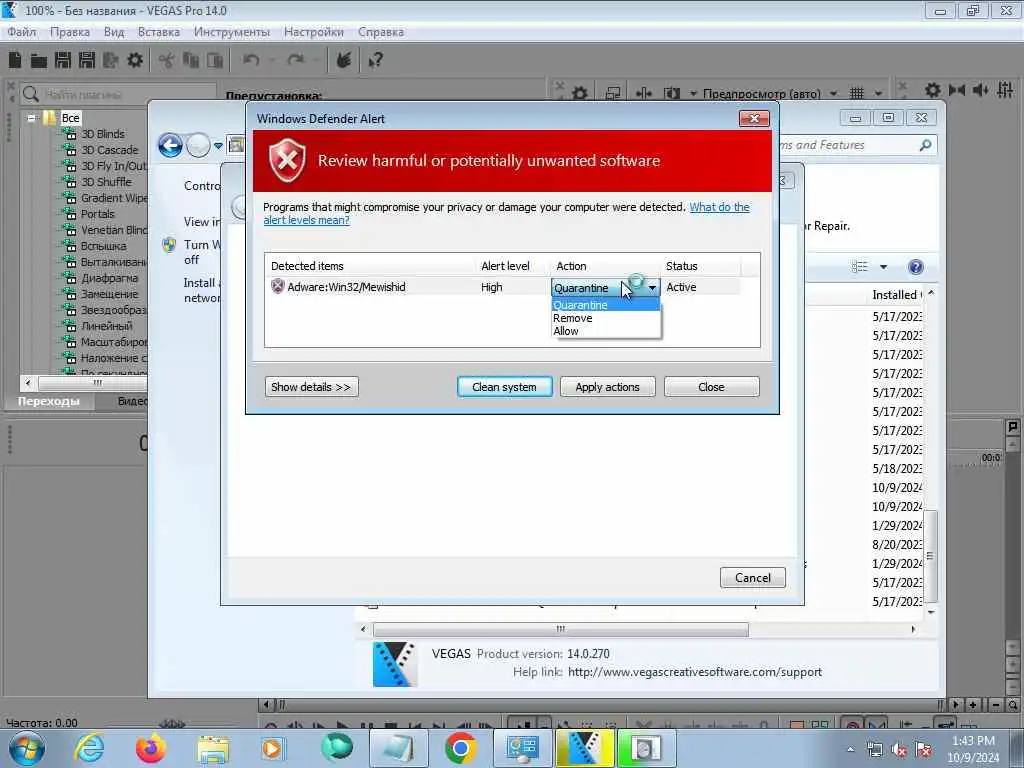
Task: Click Close button in Defender alert
Action: [x=711, y=387]
